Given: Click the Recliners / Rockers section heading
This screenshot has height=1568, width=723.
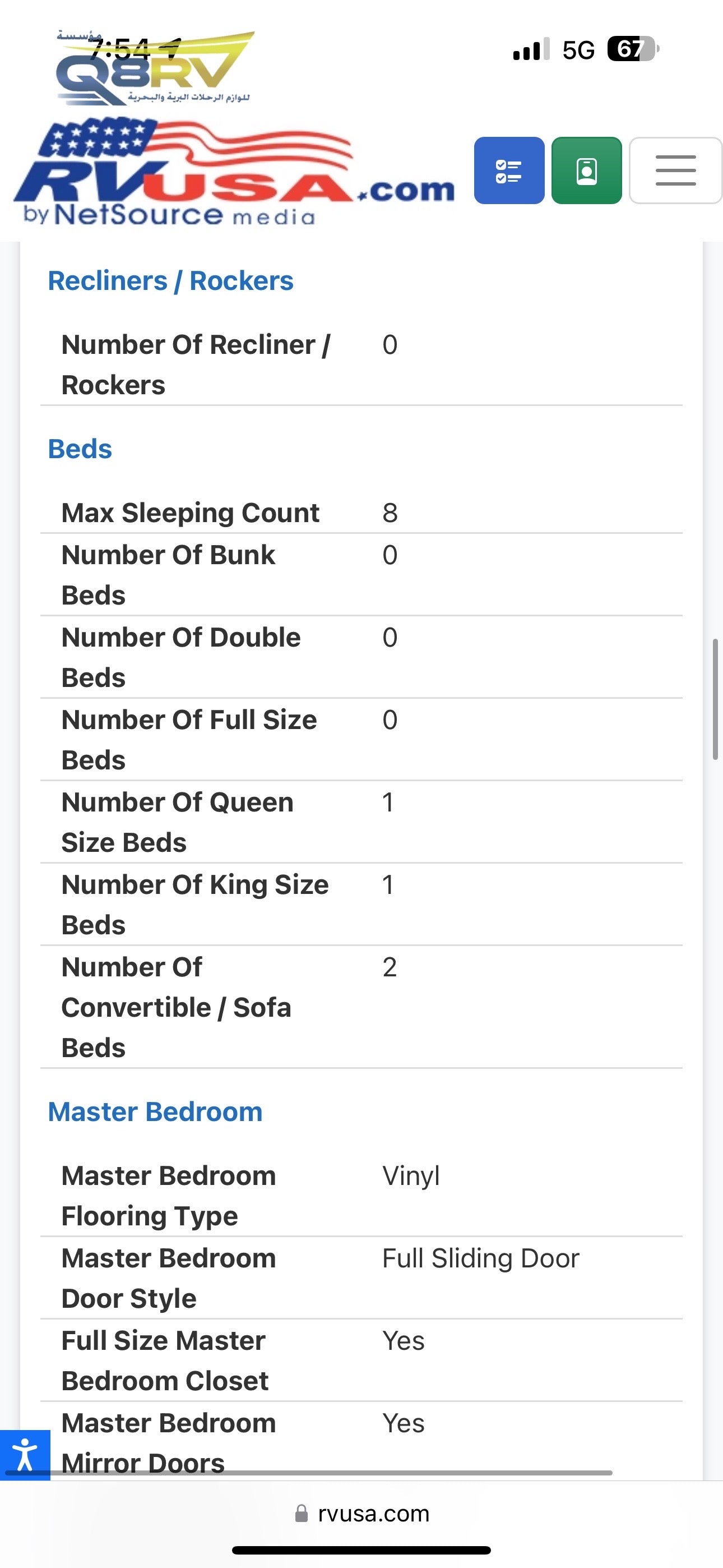Looking at the screenshot, I should pyautogui.click(x=170, y=280).
